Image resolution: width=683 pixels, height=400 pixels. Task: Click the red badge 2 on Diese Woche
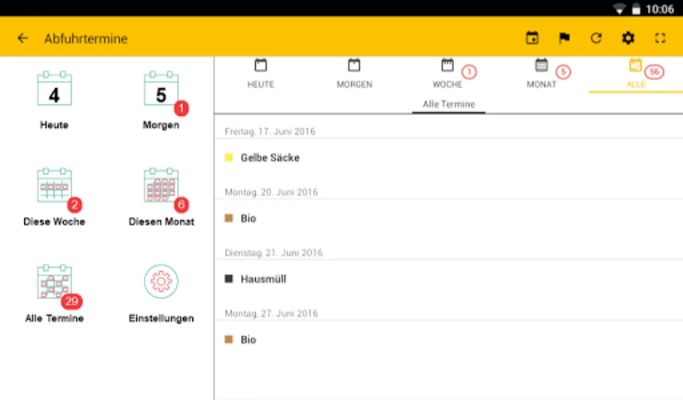point(74,205)
